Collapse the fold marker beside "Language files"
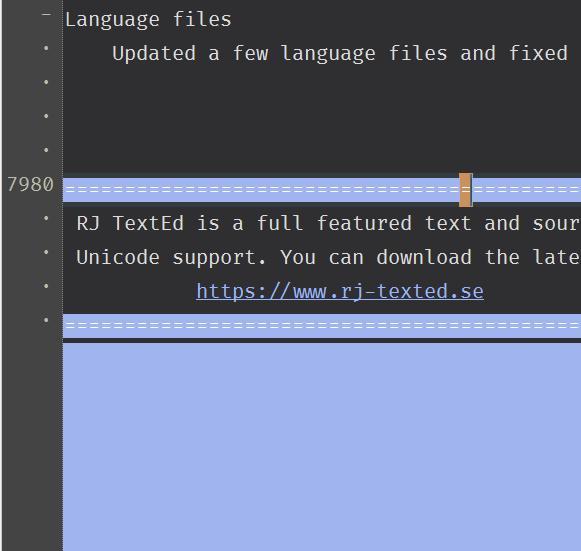Screen dimensions: 581x551 46,15
